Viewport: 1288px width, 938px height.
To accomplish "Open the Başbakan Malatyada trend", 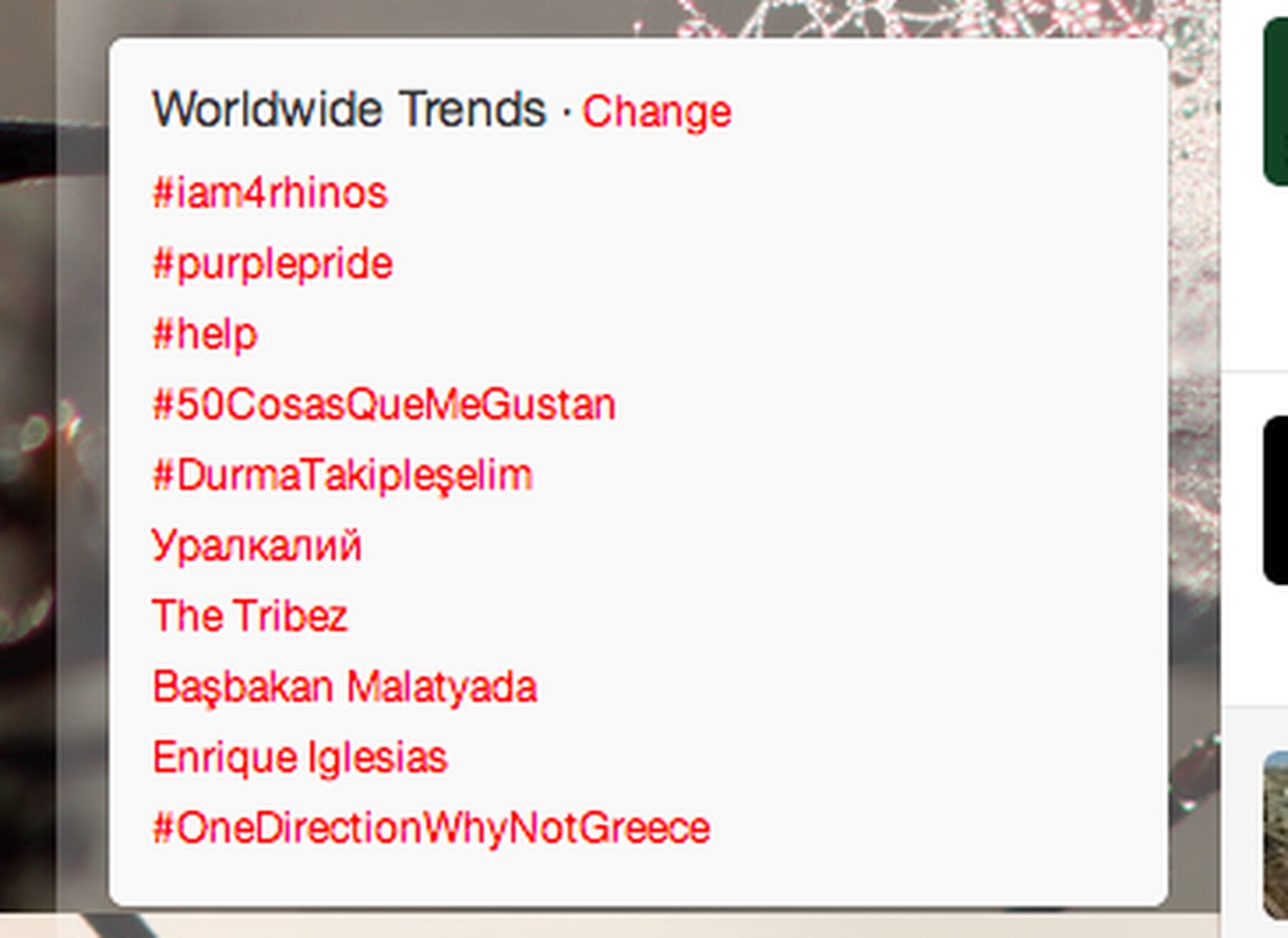I will click(x=345, y=687).
